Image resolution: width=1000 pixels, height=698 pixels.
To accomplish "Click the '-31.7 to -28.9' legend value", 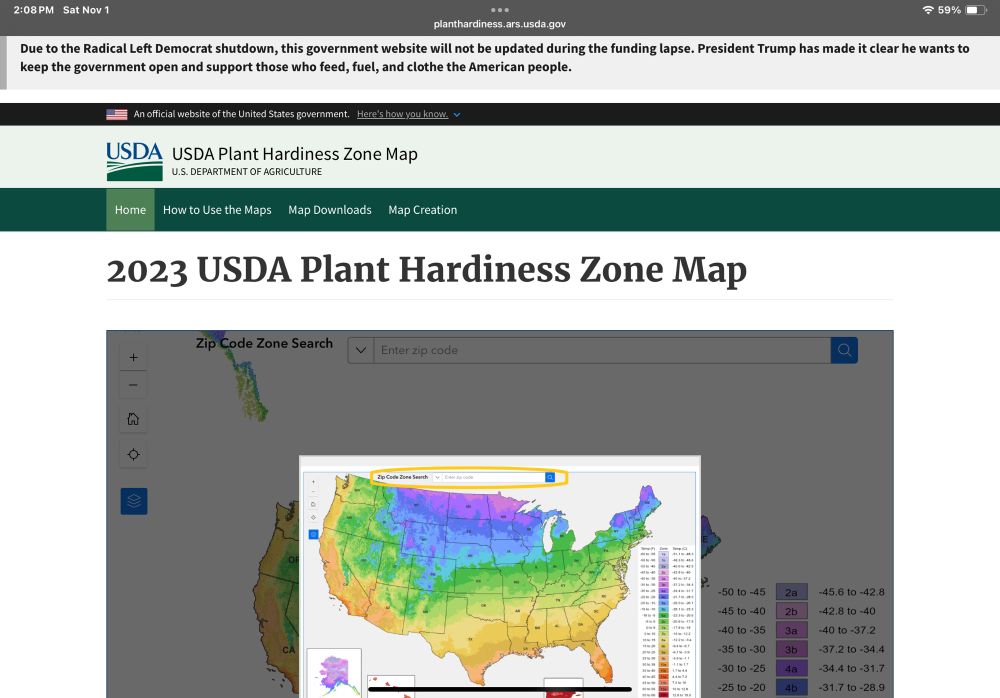I will click(851, 688).
